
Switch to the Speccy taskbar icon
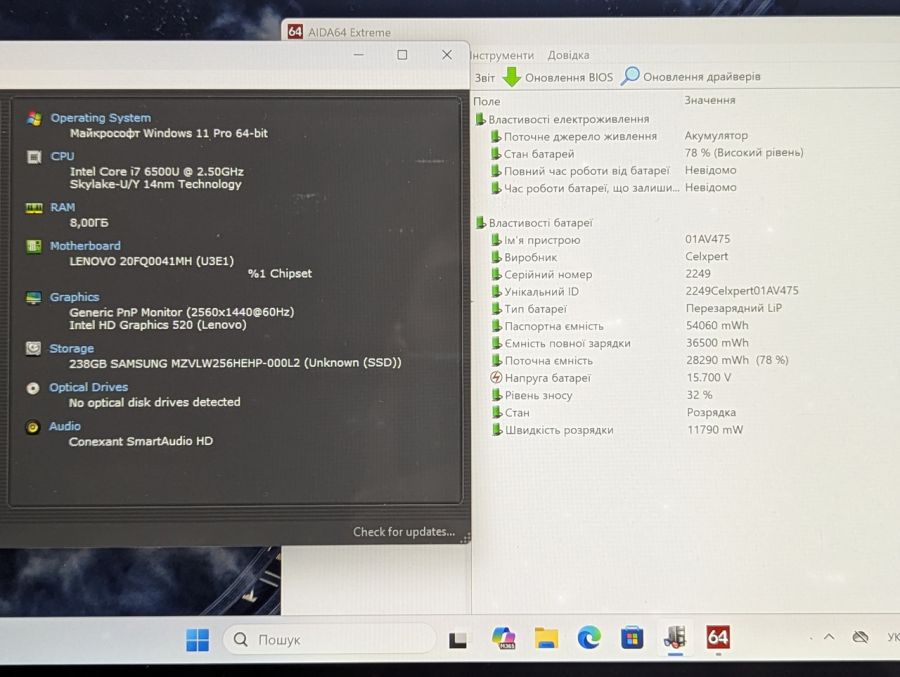[675, 637]
